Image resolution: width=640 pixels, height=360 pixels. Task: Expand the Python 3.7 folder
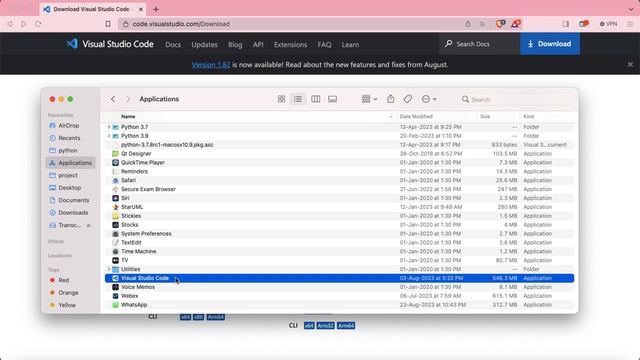point(109,127)
